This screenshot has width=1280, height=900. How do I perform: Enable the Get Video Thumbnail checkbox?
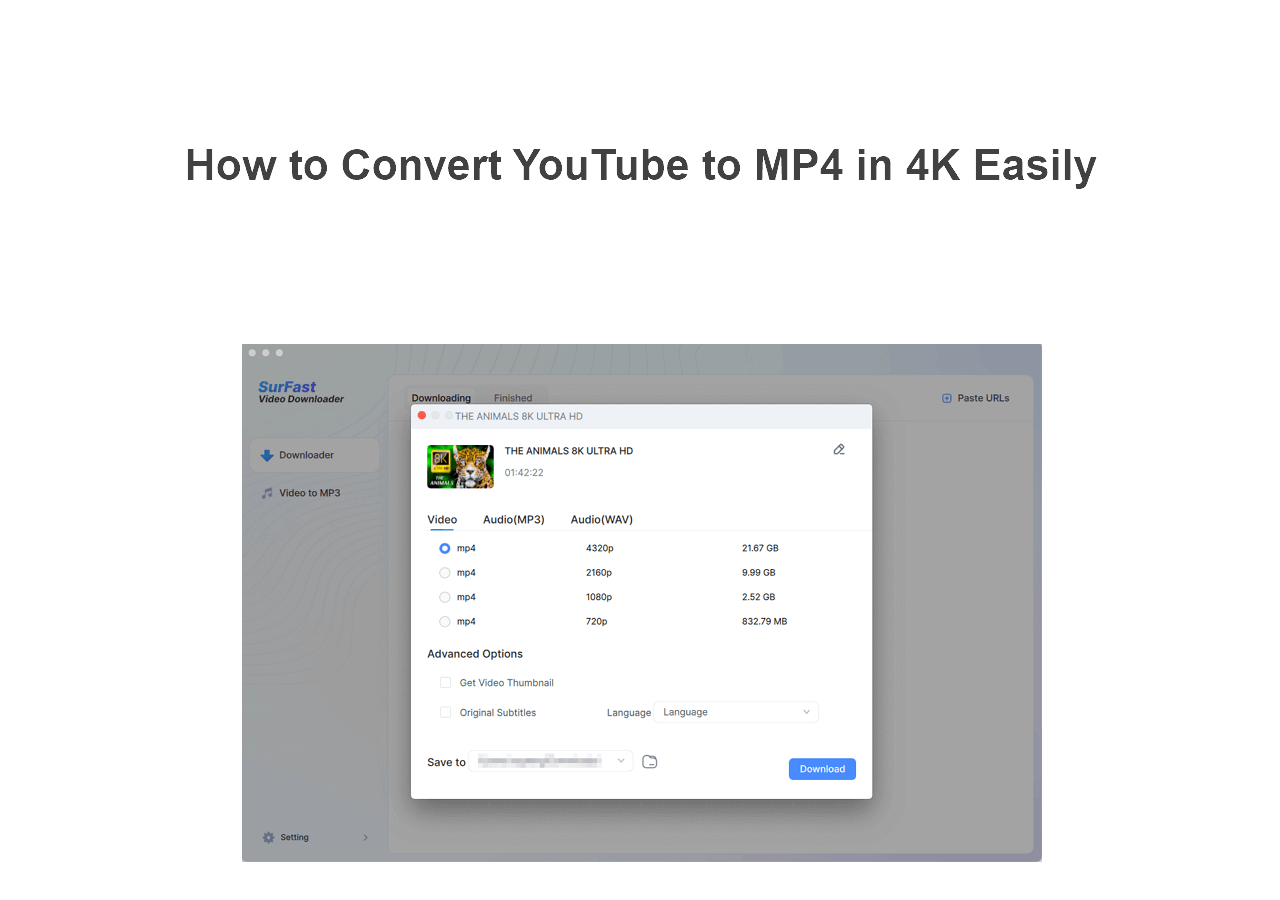pos(445,683)
